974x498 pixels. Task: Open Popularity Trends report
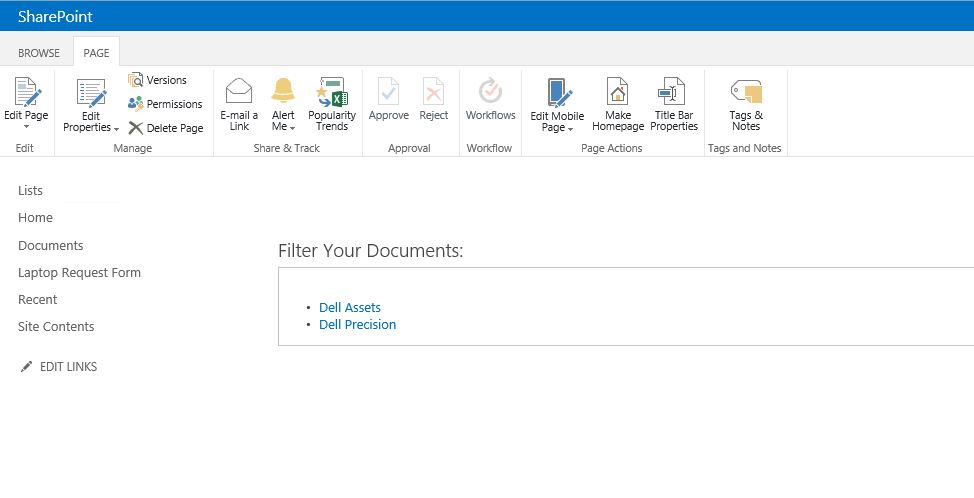[x=332, y=104]
